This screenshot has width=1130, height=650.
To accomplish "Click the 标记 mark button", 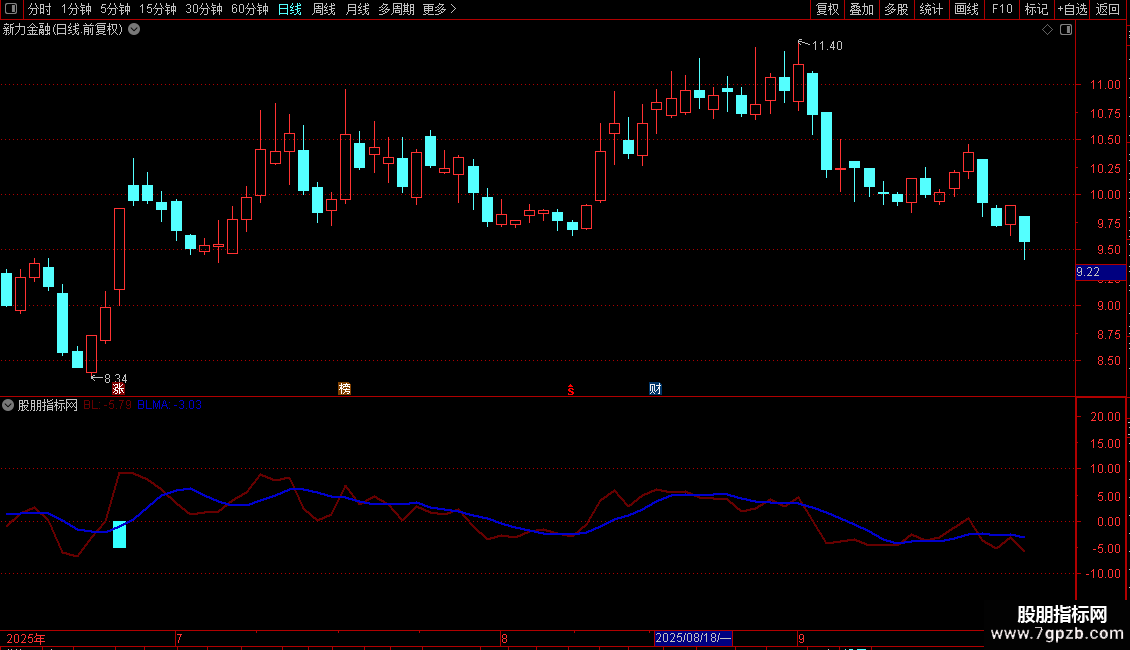I will 1036,9.
